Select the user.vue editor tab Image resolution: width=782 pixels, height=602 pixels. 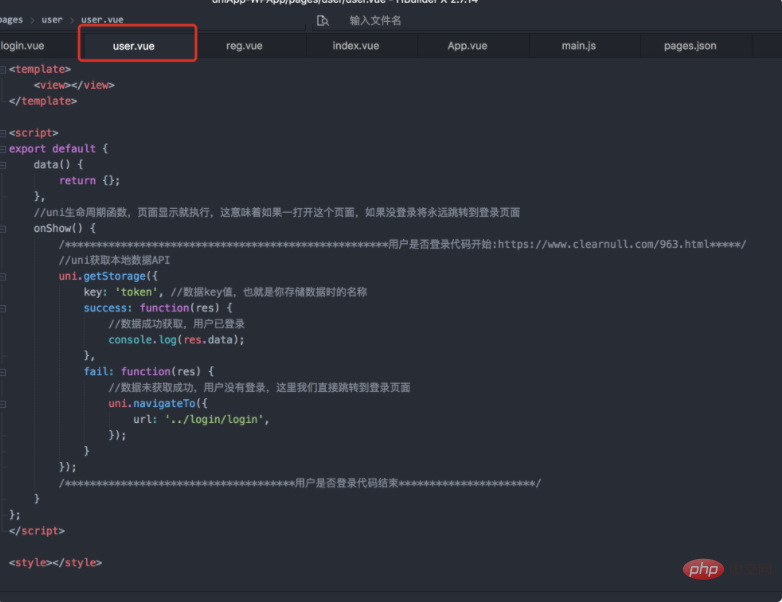[x=134, y=46]
